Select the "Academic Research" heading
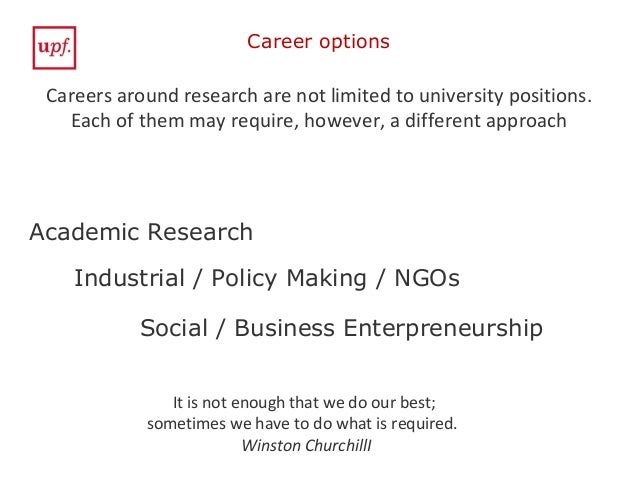The image size is (638, 479). pyautogui.click(x=141, y=233)
